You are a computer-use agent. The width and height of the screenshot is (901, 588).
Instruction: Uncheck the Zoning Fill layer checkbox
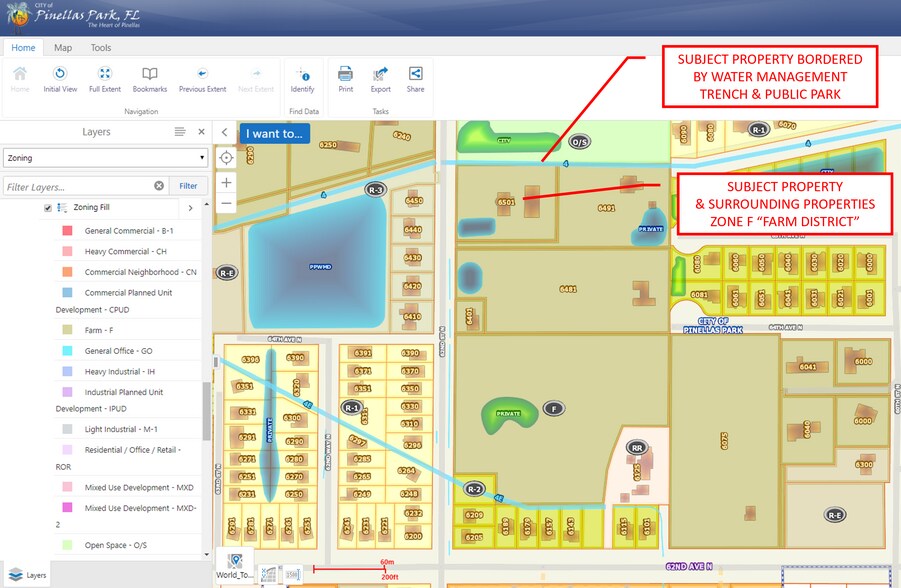(48, 208)
